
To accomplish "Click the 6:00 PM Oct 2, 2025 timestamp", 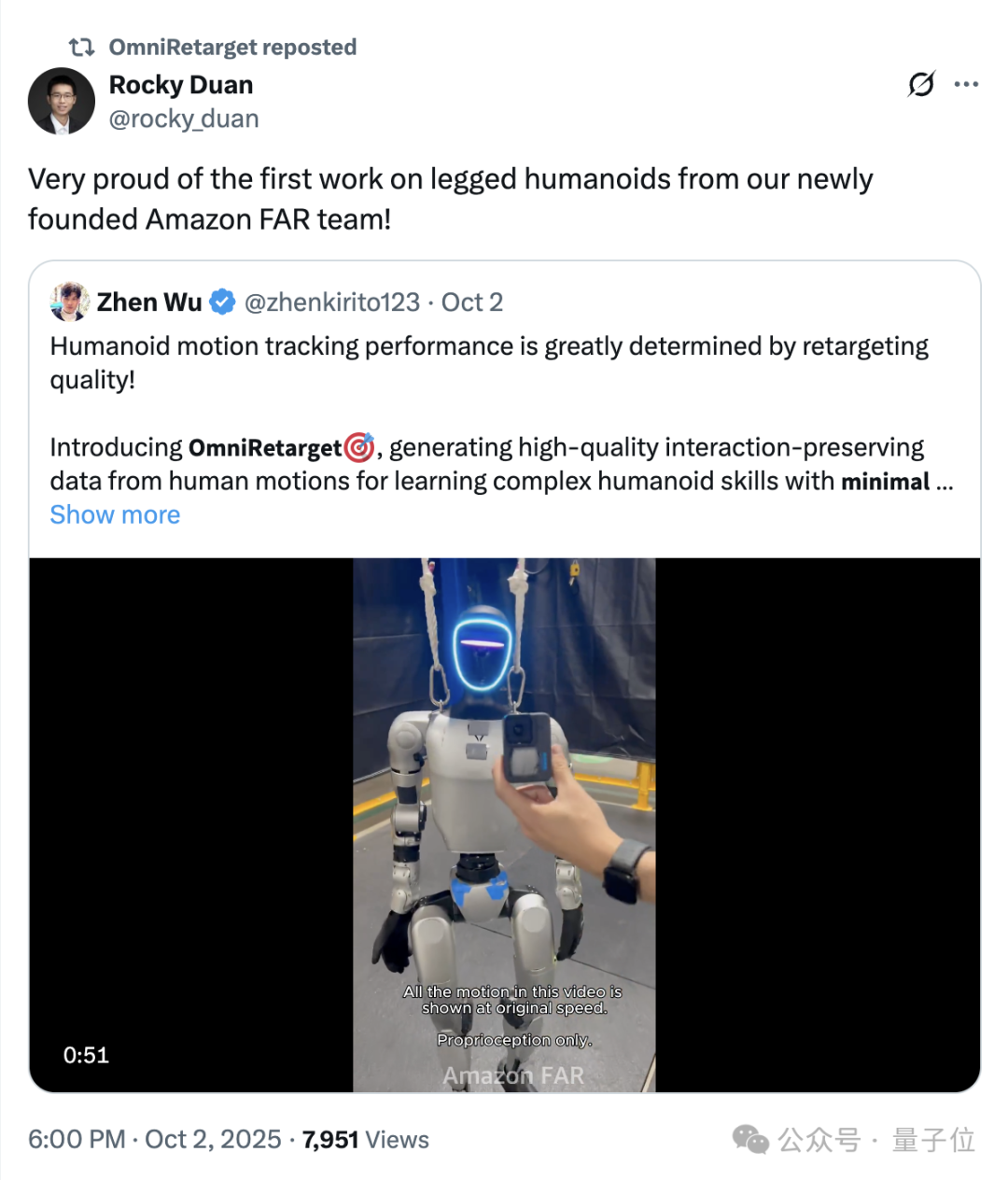I will (155, 1140).
